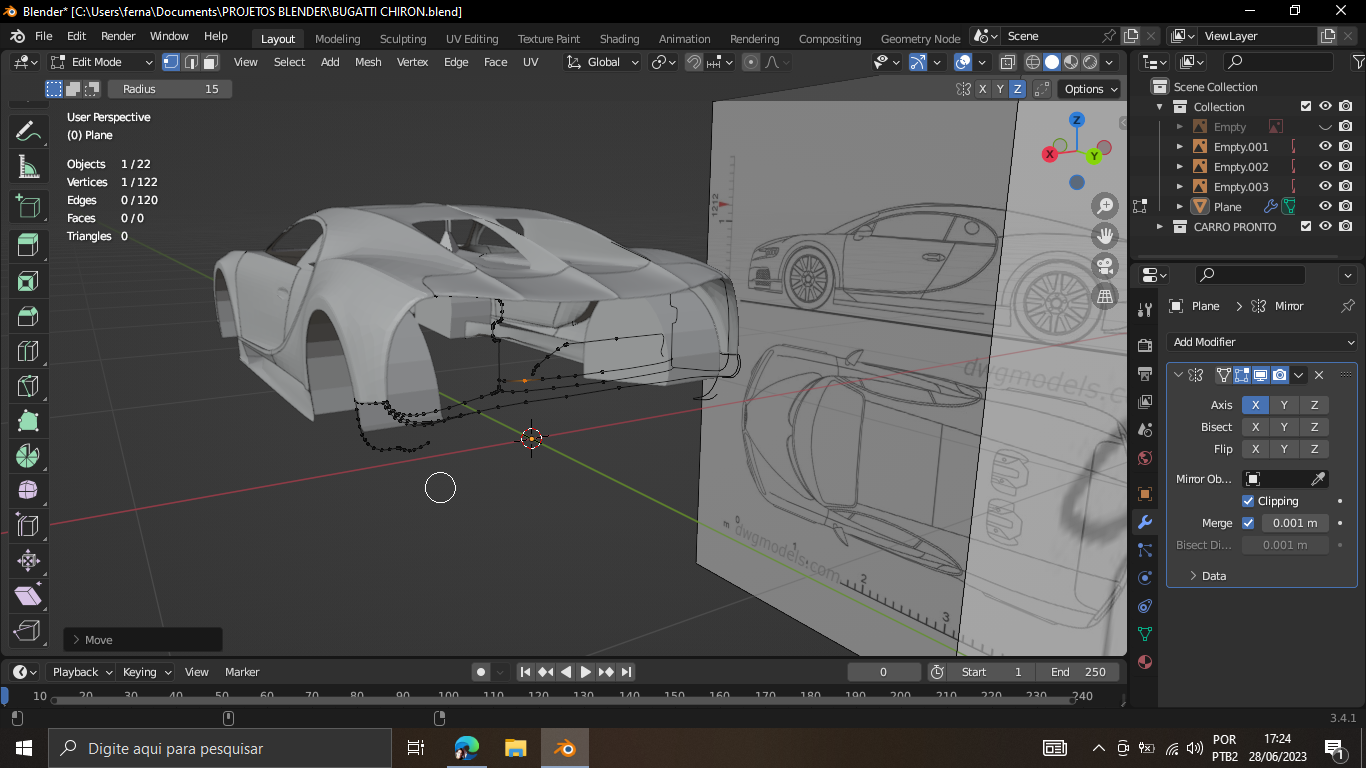Open the Vertex menu
This screenshot has width=1366, height=768.
(x=412, y=62)
